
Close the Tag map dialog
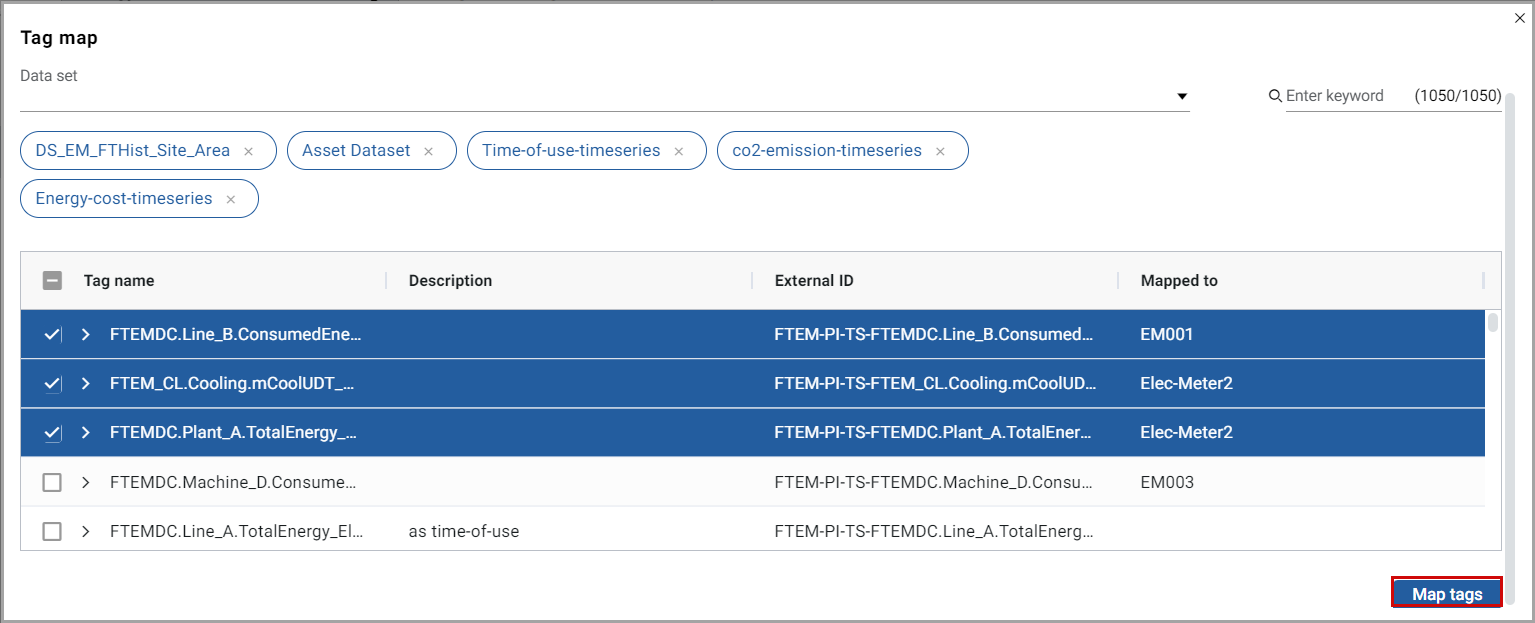click(x=1520, y=18)
